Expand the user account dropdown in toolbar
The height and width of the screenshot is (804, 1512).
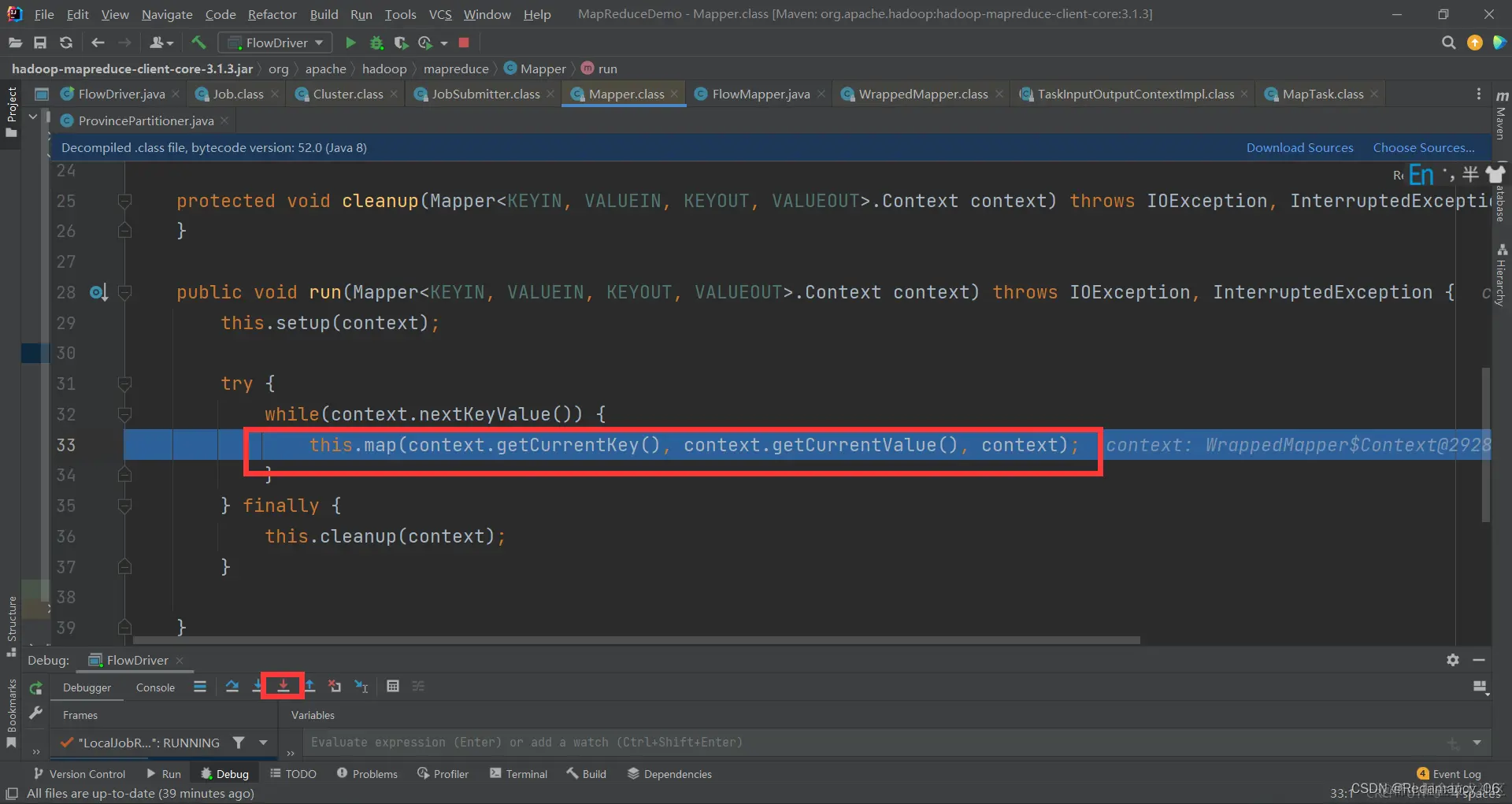[x=161, y=43]
